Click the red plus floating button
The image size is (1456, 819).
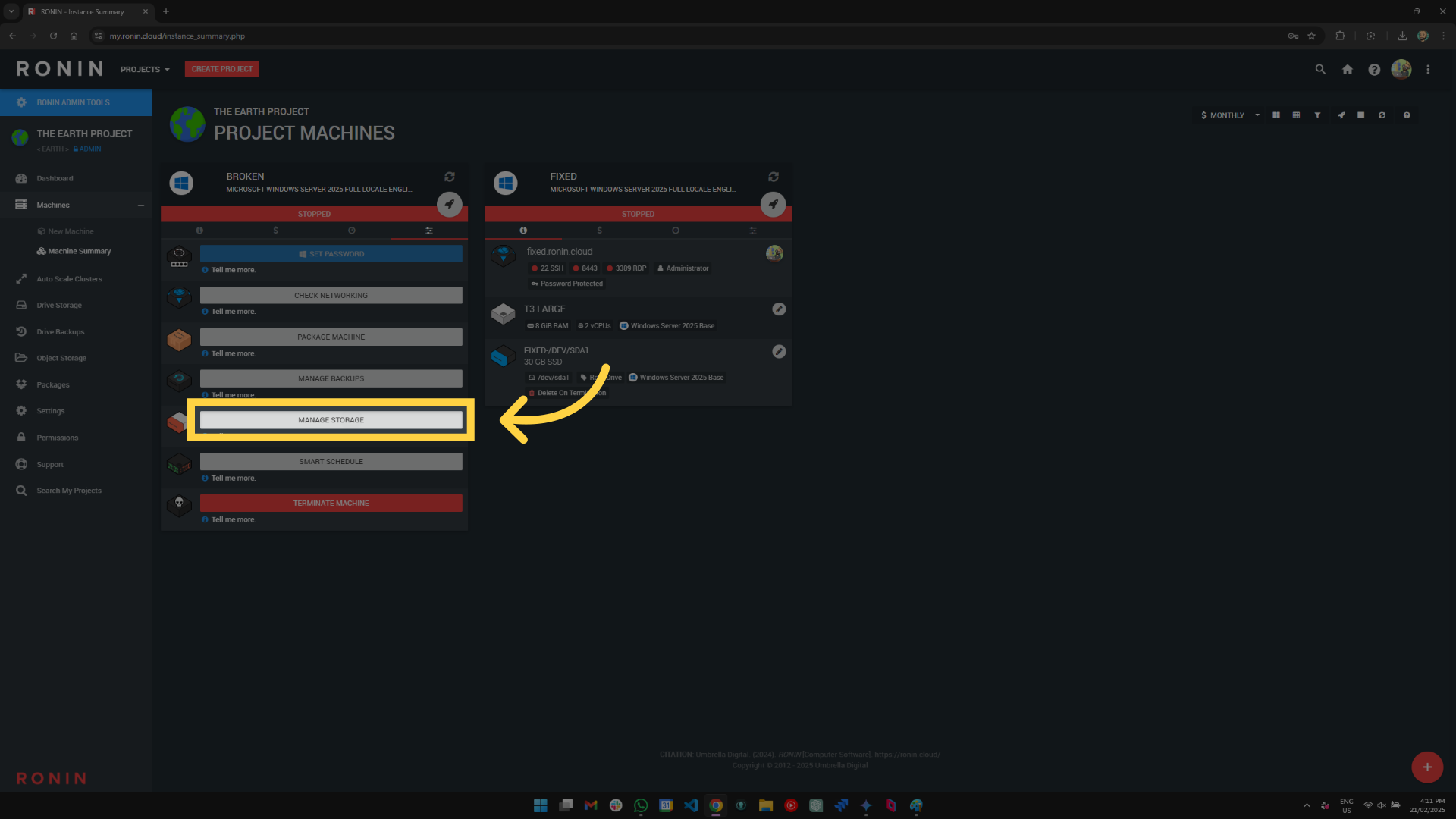[1427, 767]
